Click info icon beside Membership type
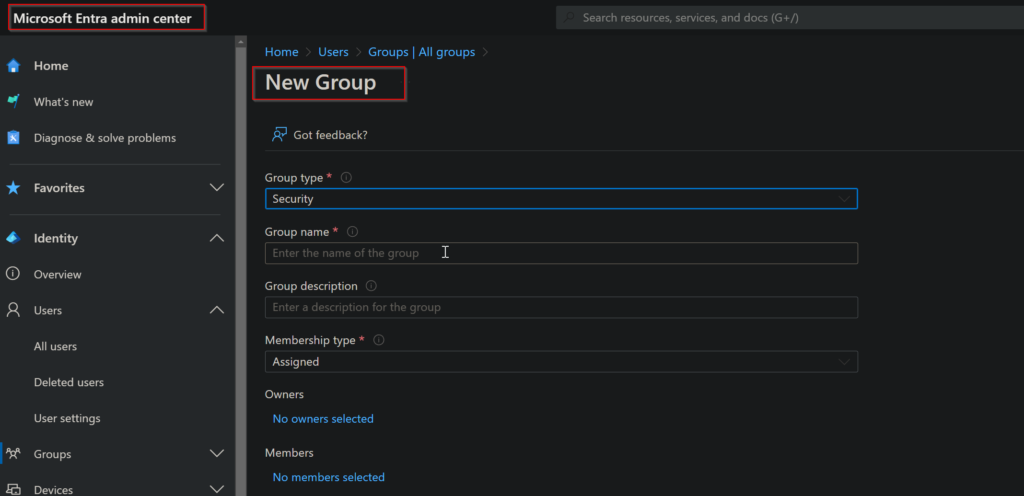Image resolution: width=1024 pixels, height=496 pixels. (x=379, y=340)
